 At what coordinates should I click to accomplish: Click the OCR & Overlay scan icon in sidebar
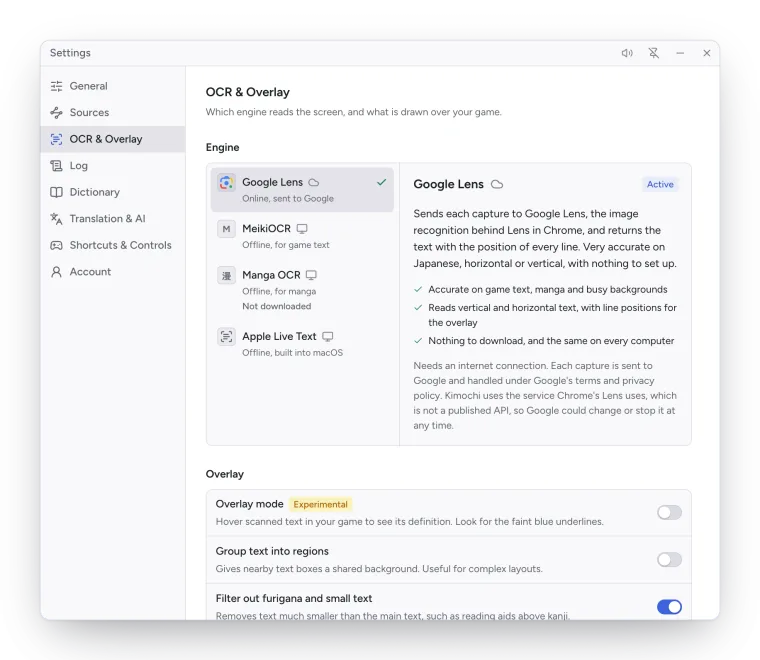56,139
